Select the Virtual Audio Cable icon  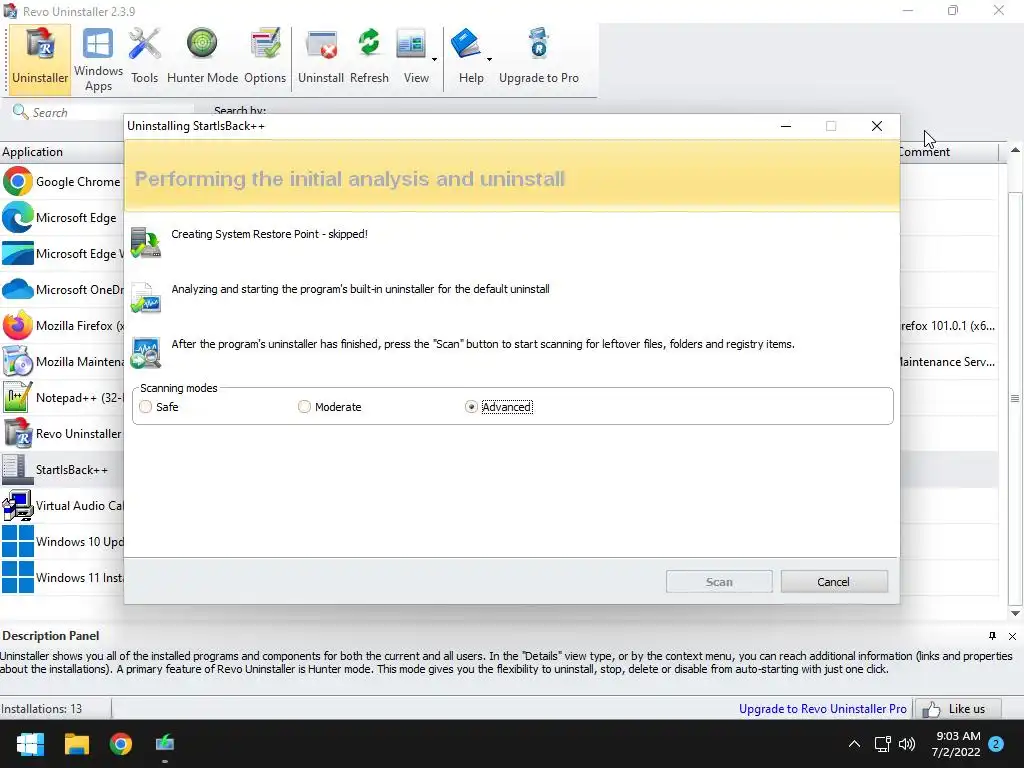(18, 505)
